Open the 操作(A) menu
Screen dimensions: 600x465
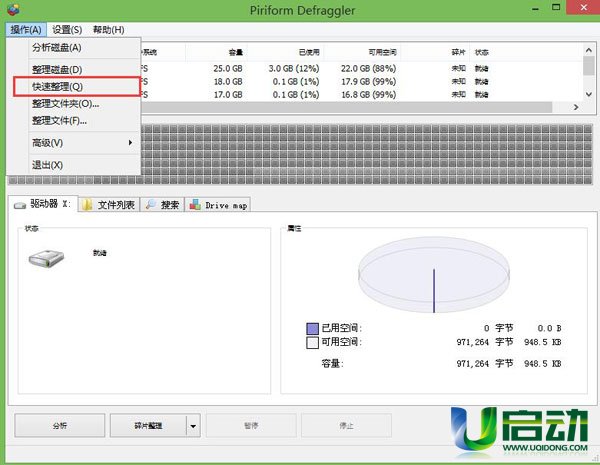point(26,29)
